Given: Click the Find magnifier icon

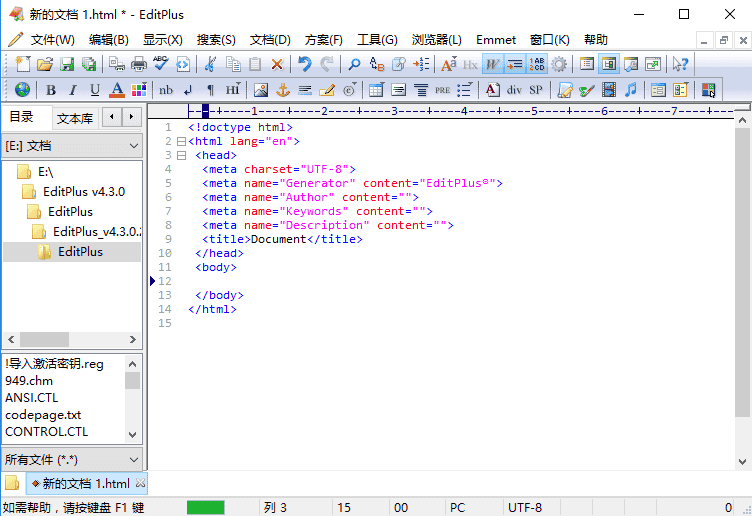Looking at the screenshot, I should coord(354,64).
